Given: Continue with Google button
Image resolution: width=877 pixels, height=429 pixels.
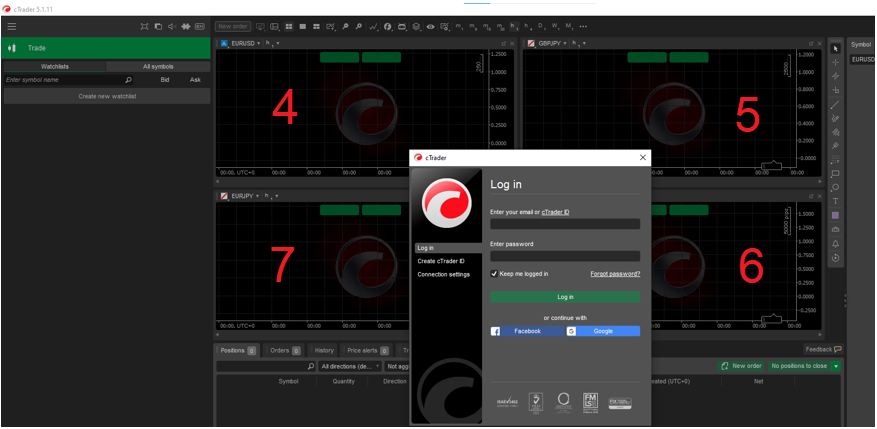Looking at the screenshot, I should coord(603,331).
